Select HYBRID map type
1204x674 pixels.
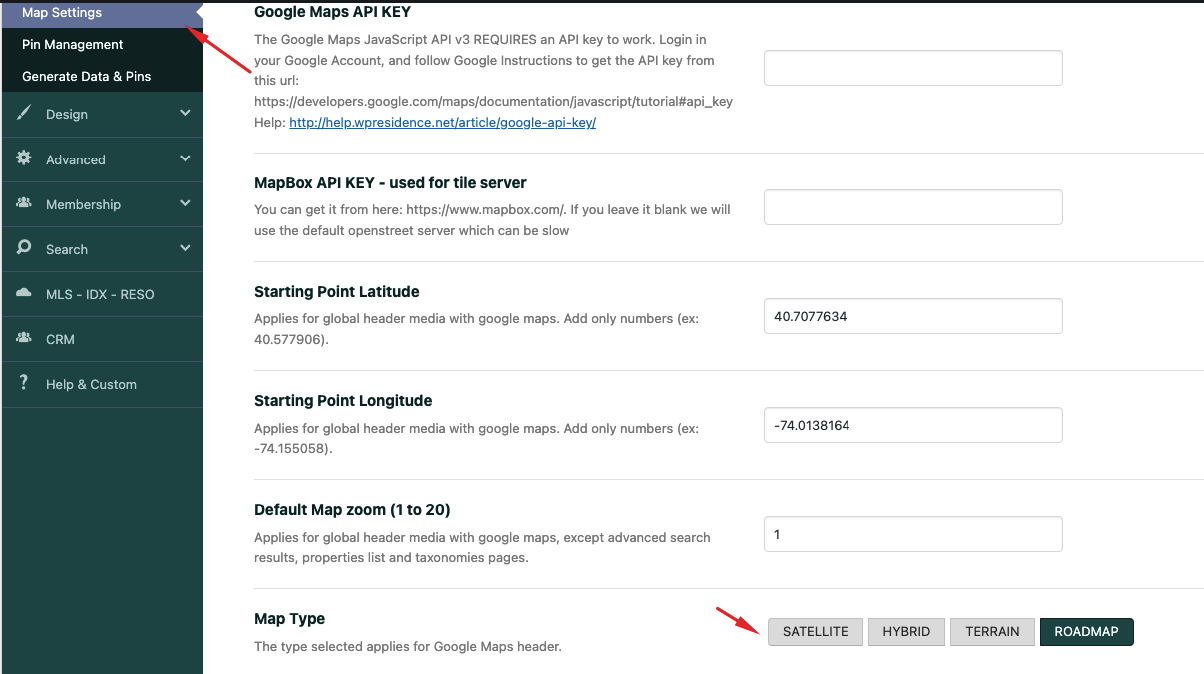coord(906,631)
